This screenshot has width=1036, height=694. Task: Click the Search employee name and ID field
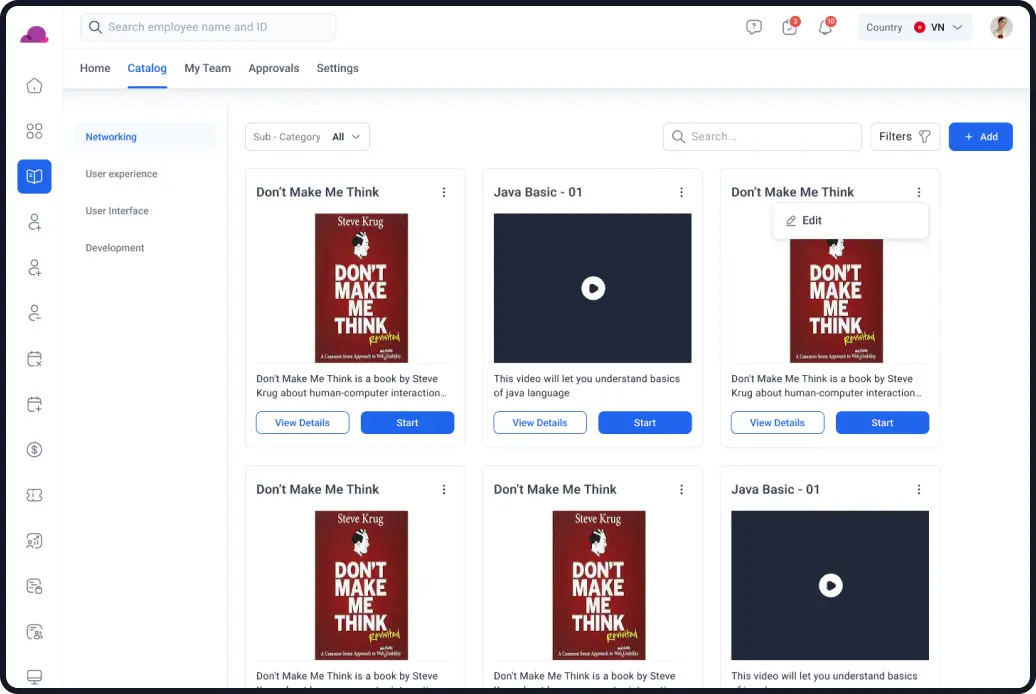pyautogui.click(x=208, y=27)
